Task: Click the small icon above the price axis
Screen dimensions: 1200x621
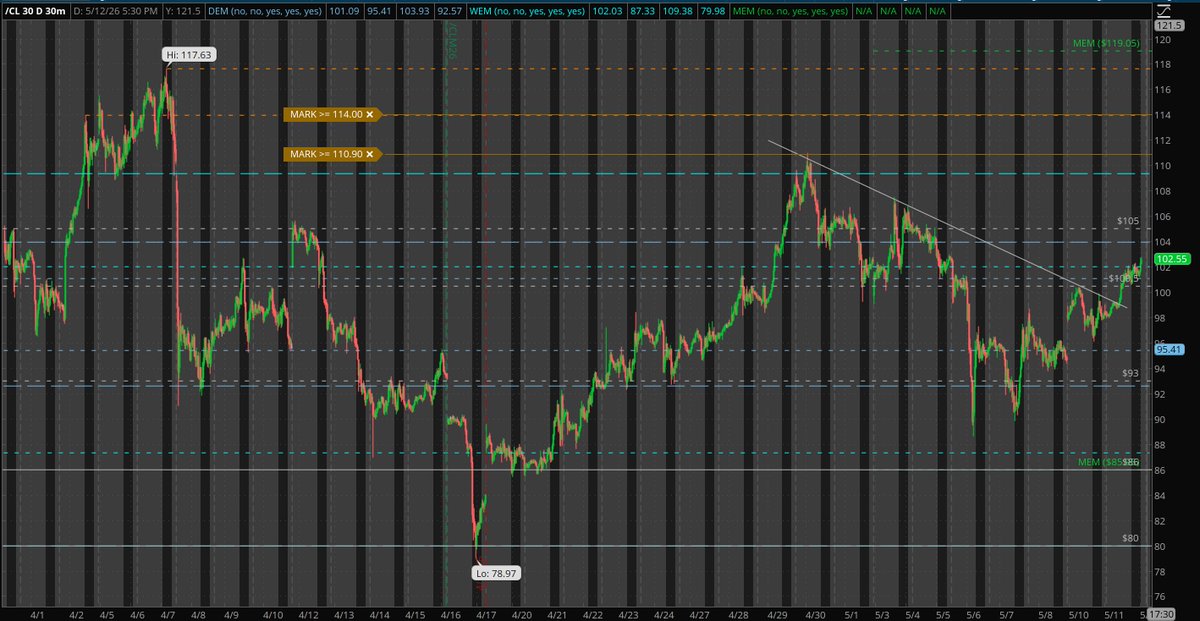Action: coord(1163,10)
